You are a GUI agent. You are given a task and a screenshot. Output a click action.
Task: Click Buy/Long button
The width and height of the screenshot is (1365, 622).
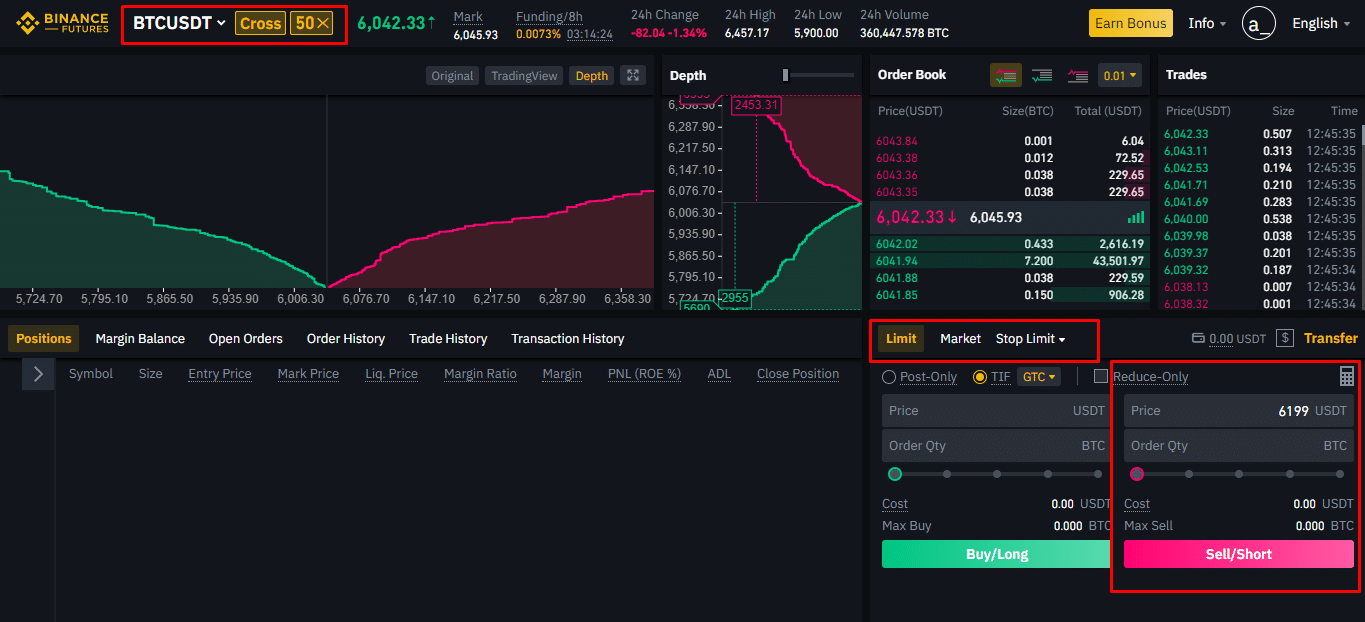pyautogui.click(x=996, y=554)
